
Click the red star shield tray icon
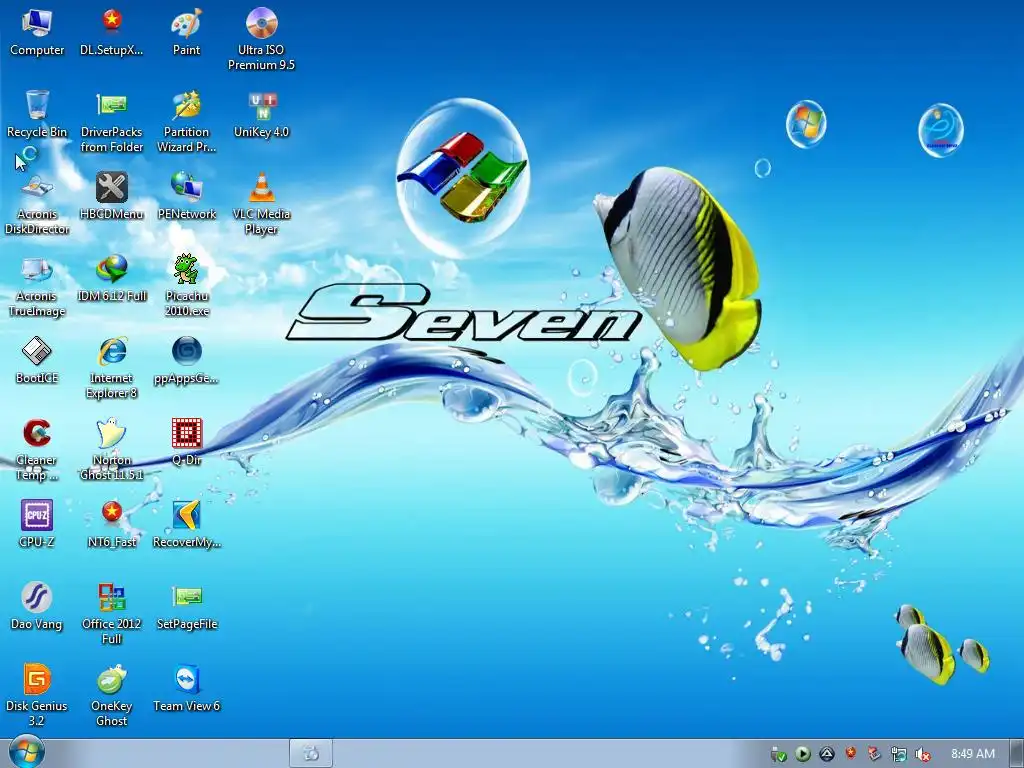pos(850,754)
